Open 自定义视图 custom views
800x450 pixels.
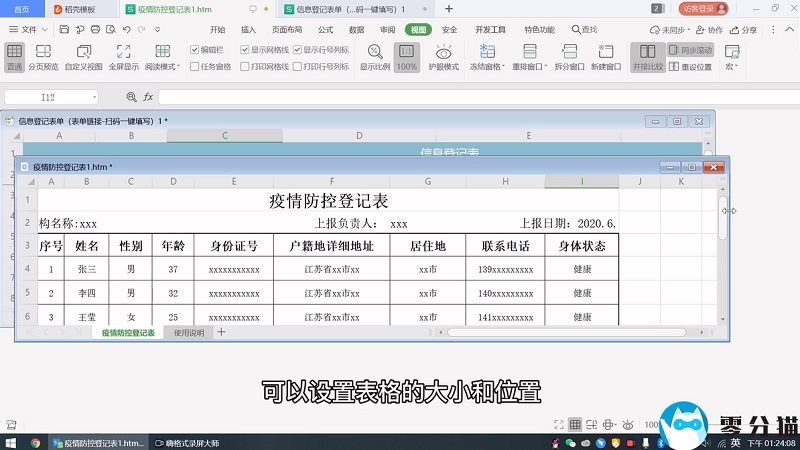pyautogui.click(x=83, y=56)
